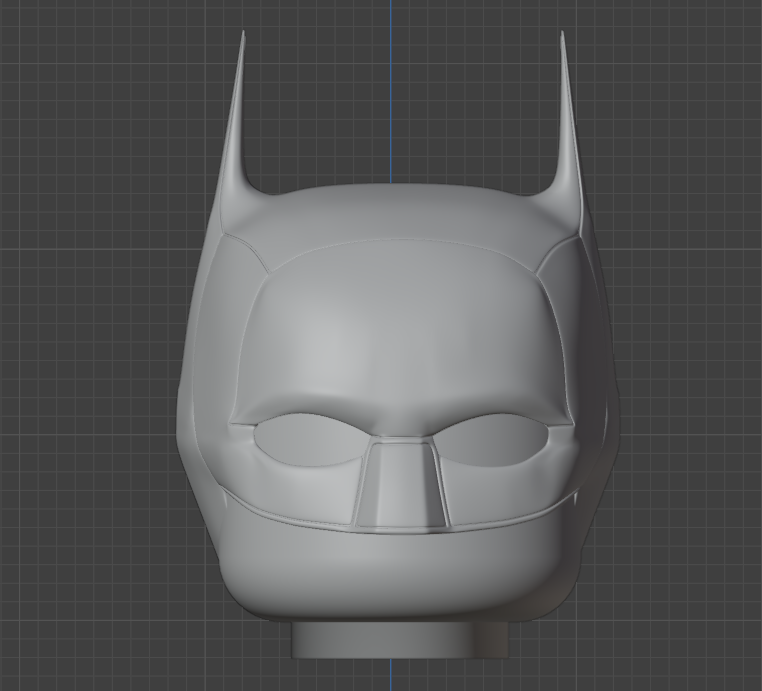Select the cylindrical neck base under the cowl
762x691 pixels.
click(399, 639)
